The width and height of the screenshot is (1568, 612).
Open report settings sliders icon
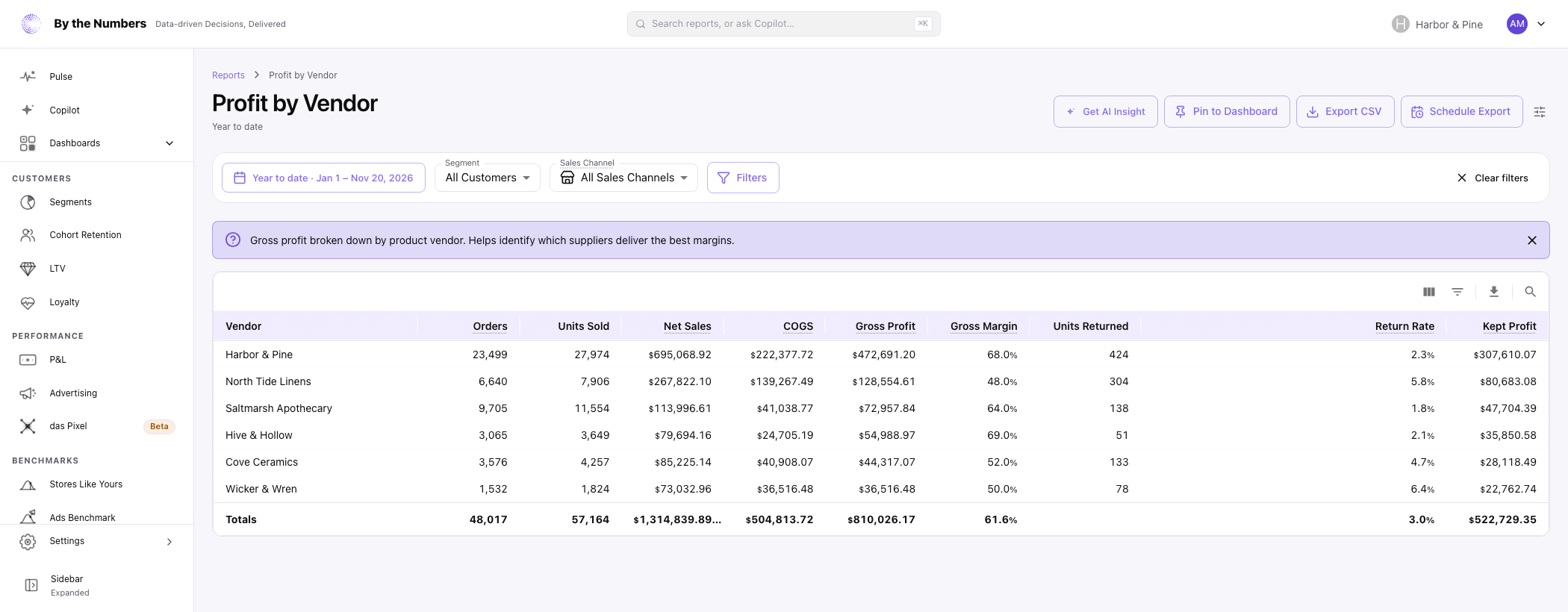[1540, 112]
